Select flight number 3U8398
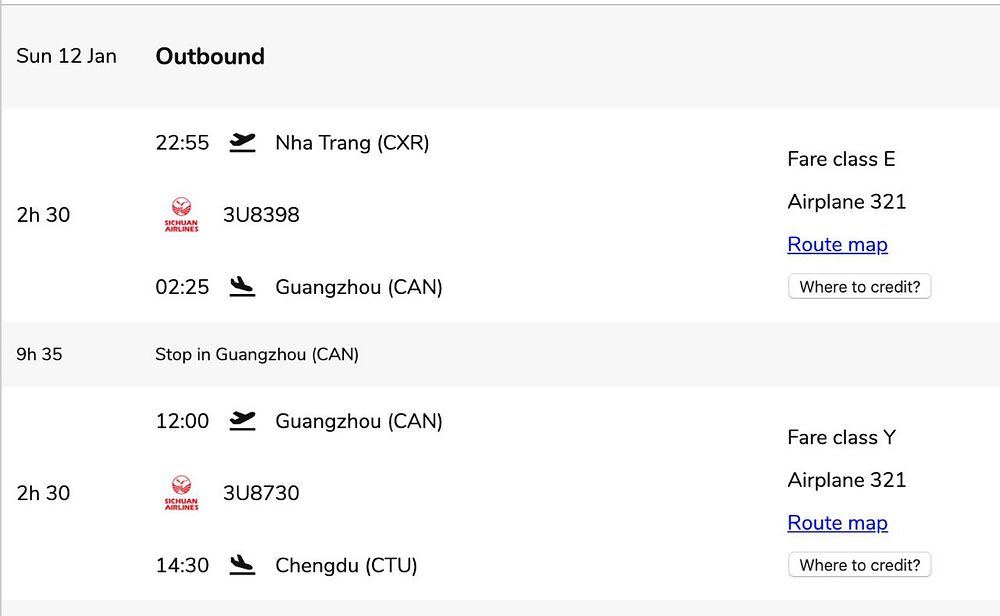 click(261, 215)
